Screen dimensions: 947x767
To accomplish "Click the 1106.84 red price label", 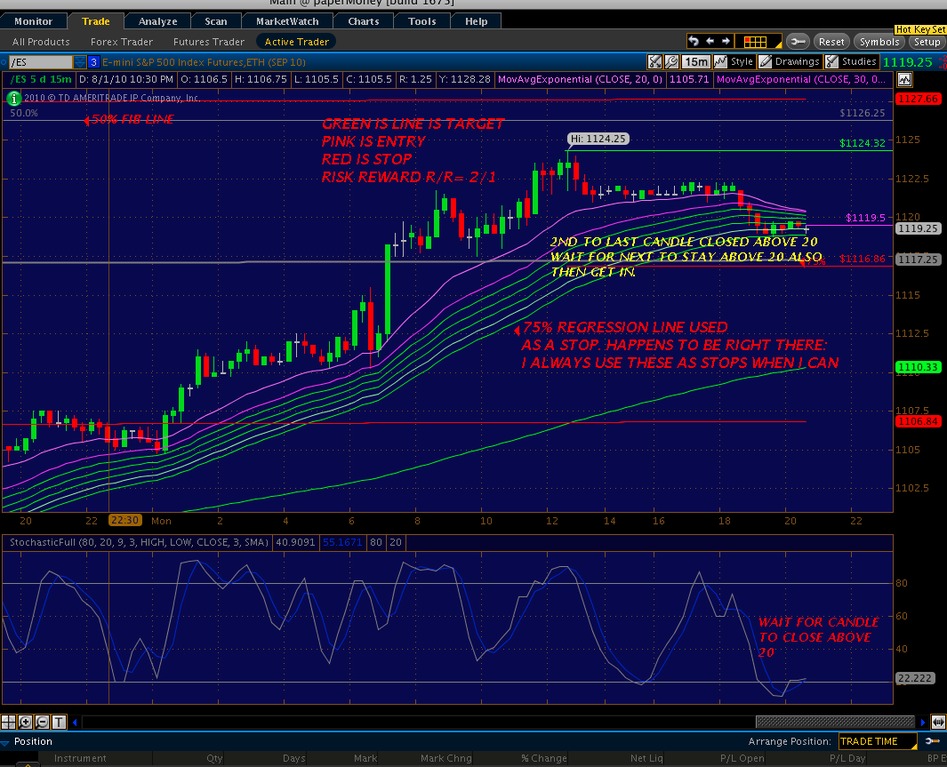I will (x=917, y=422).
